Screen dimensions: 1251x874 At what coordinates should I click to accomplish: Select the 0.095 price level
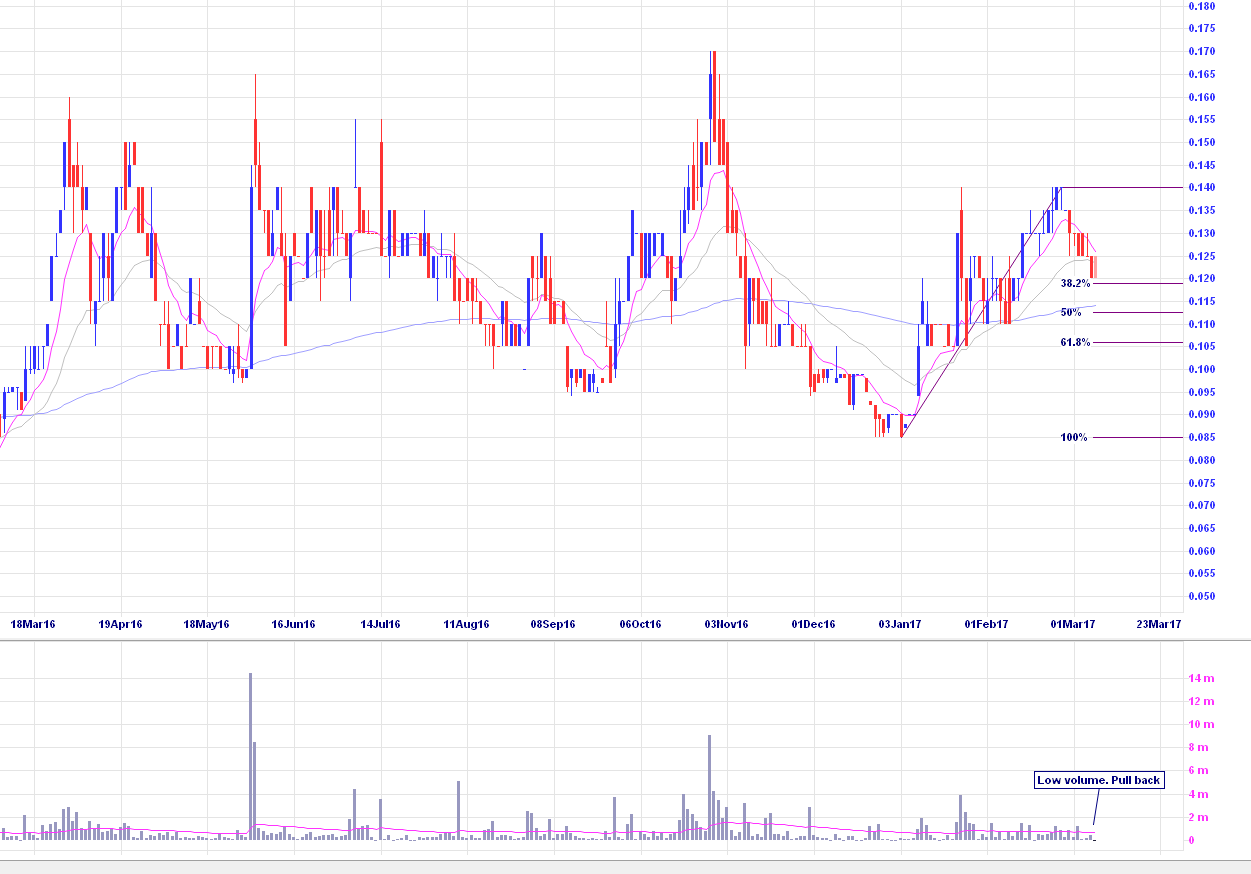tap(1201, 392)
